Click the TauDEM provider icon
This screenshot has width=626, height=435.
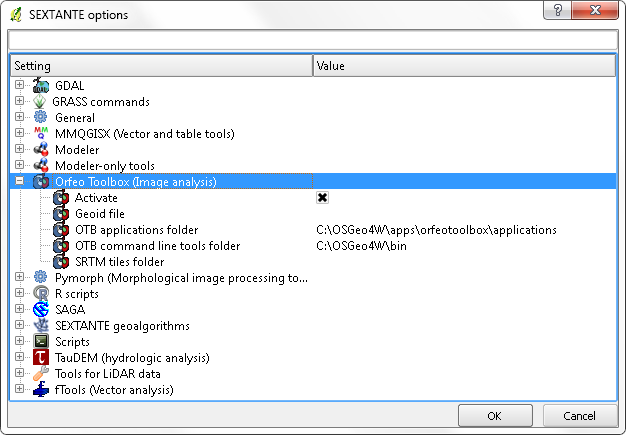40,357
